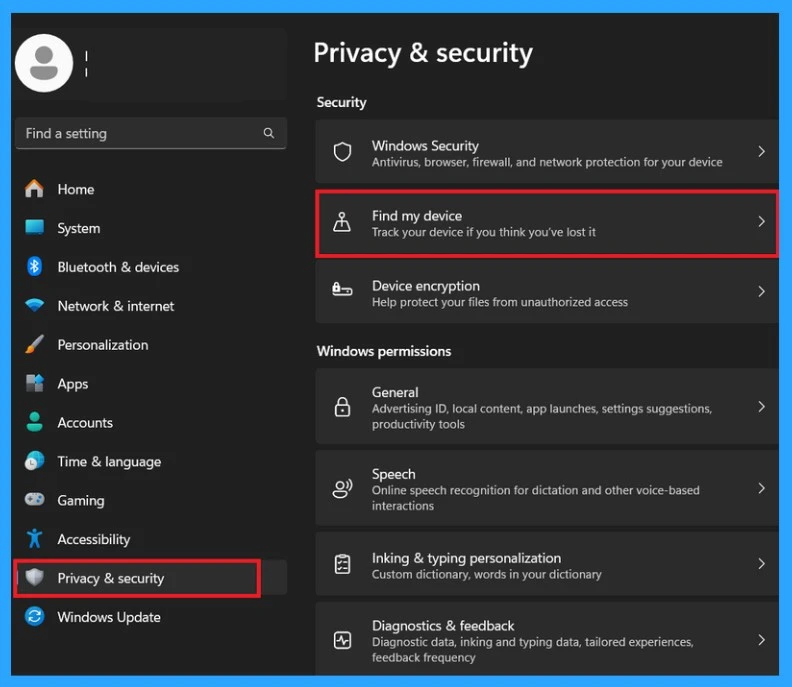Click the Accessibility figure icon
The width and height of the screenshot is (792, 687).
(34, 538)
